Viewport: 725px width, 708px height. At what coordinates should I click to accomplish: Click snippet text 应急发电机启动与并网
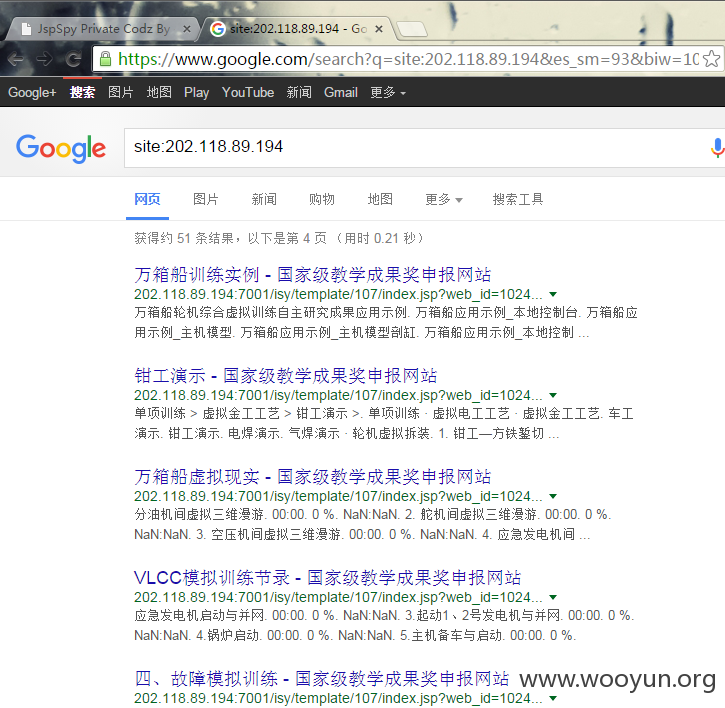click(199, 616)
